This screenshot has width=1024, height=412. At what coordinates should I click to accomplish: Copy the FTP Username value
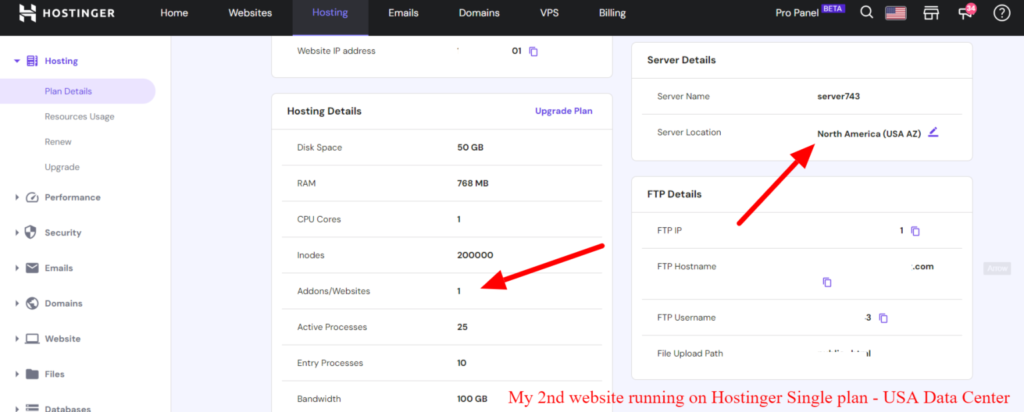(x=883, y=318)
